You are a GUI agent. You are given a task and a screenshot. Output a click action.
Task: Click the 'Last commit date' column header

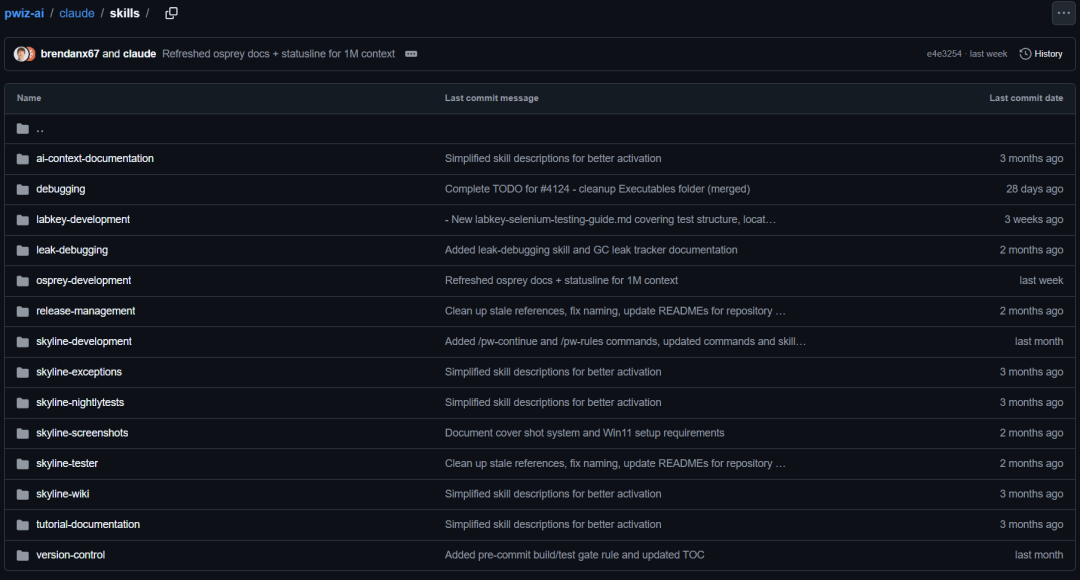(x=1026, y=98)
